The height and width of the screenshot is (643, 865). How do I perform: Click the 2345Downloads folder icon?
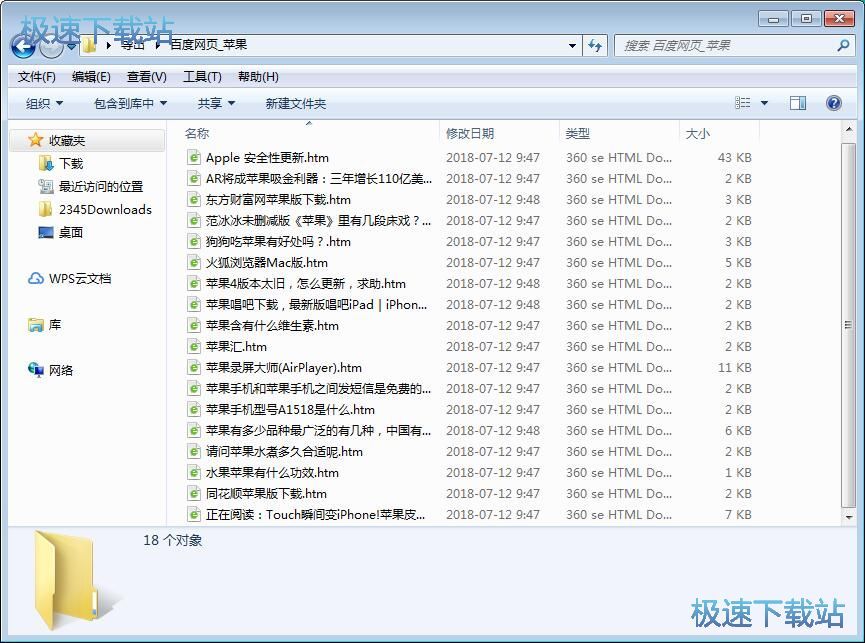point(46,210)
